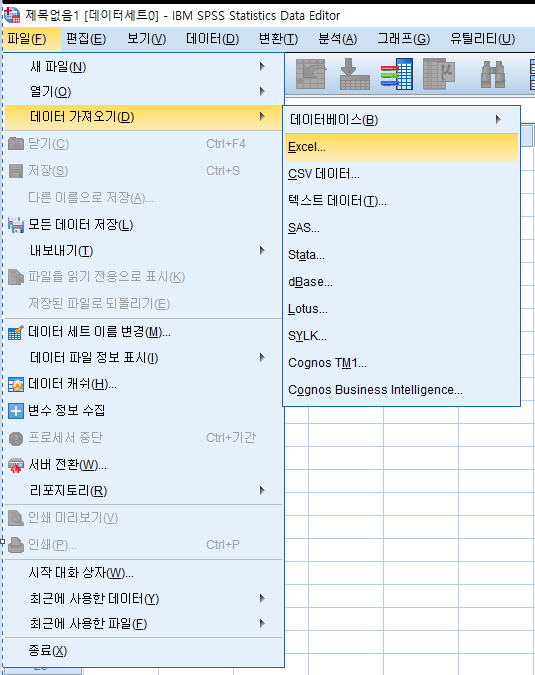
Task: Click 서버 전환(W)... menu item
Action: pyautogui.click(x=144, y=465)
